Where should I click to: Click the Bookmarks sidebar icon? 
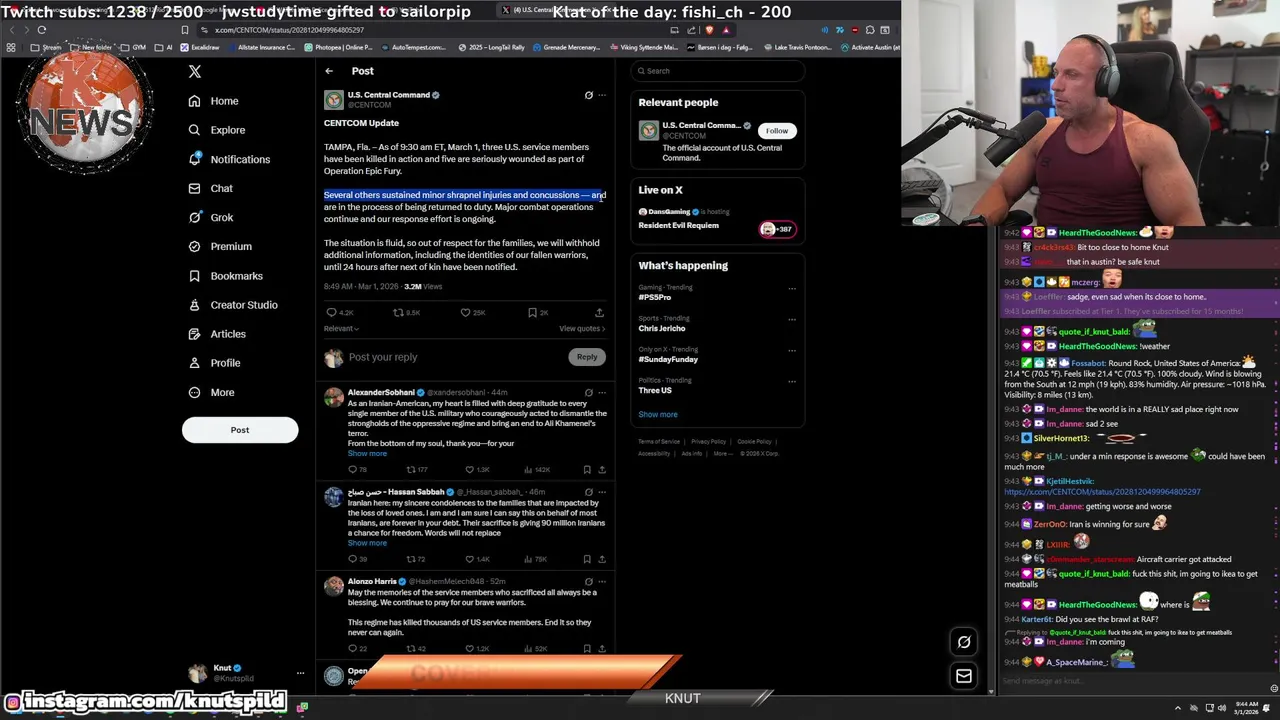point(194,276)
